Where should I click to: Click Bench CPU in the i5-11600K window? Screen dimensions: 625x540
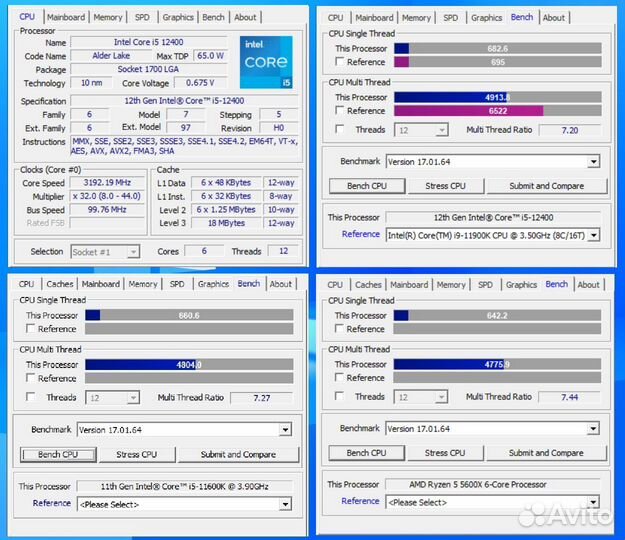[x=58, y=454]
